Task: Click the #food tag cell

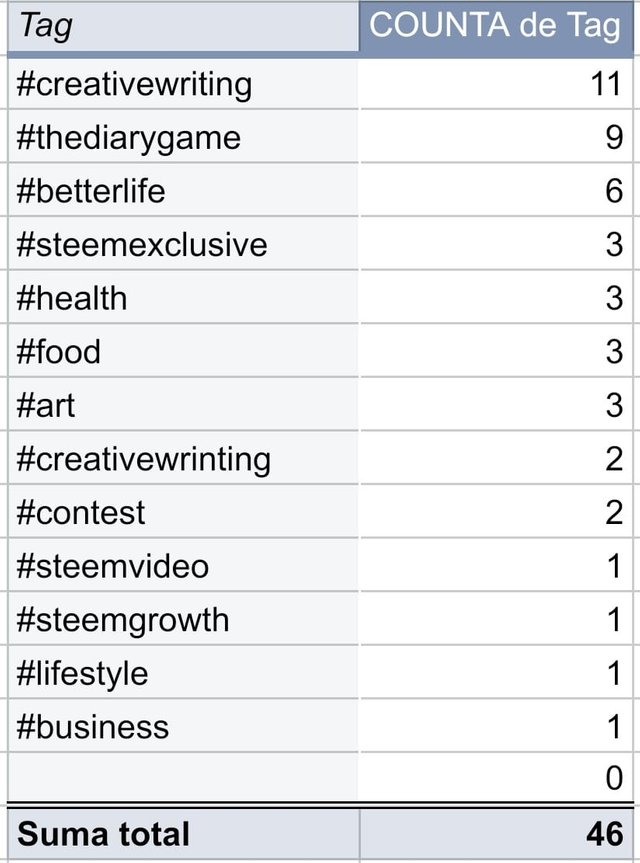Action: coord(183,351)
